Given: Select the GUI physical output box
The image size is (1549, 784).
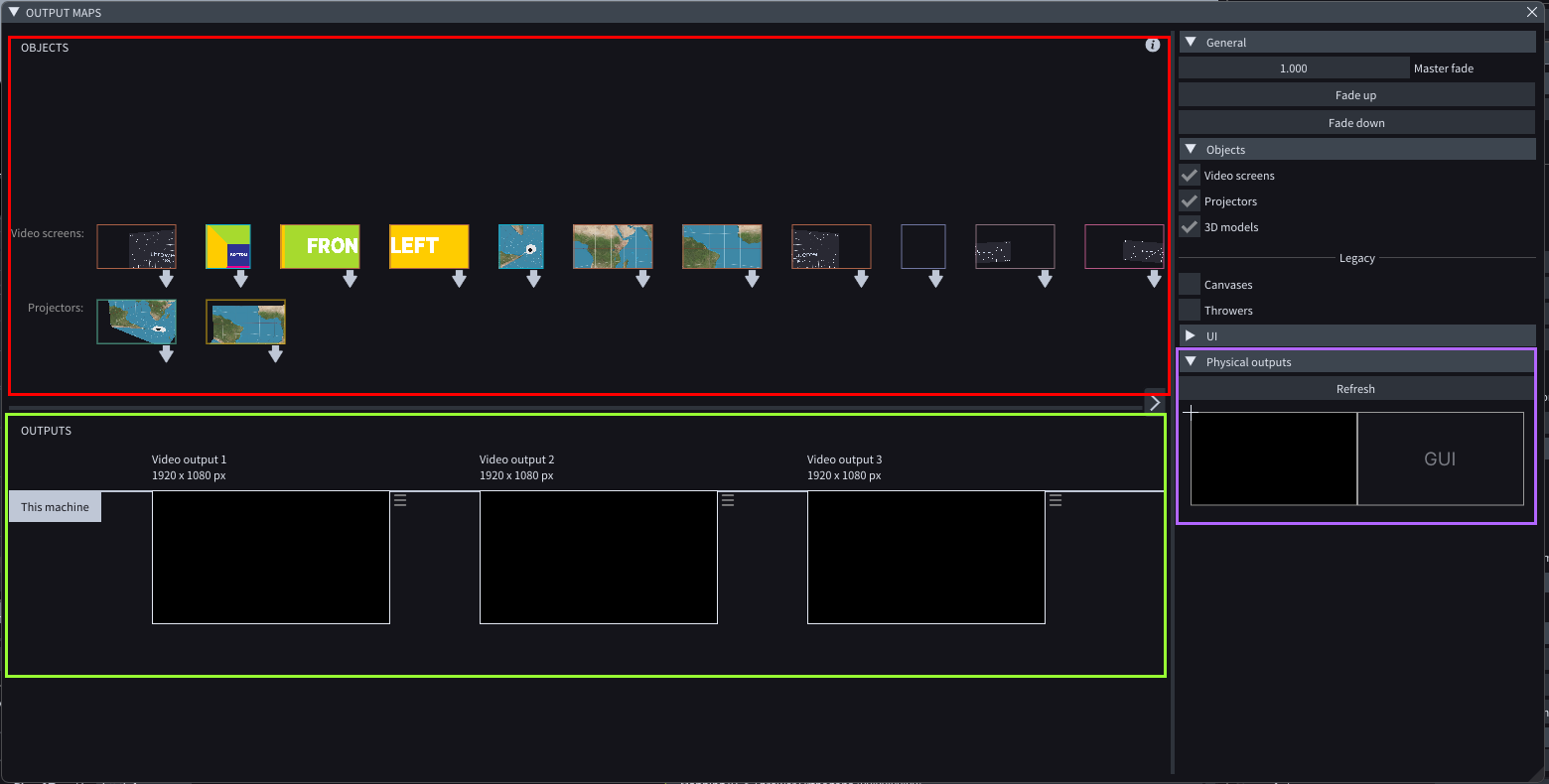Looking at the screenshot, I should [1440, 458].
